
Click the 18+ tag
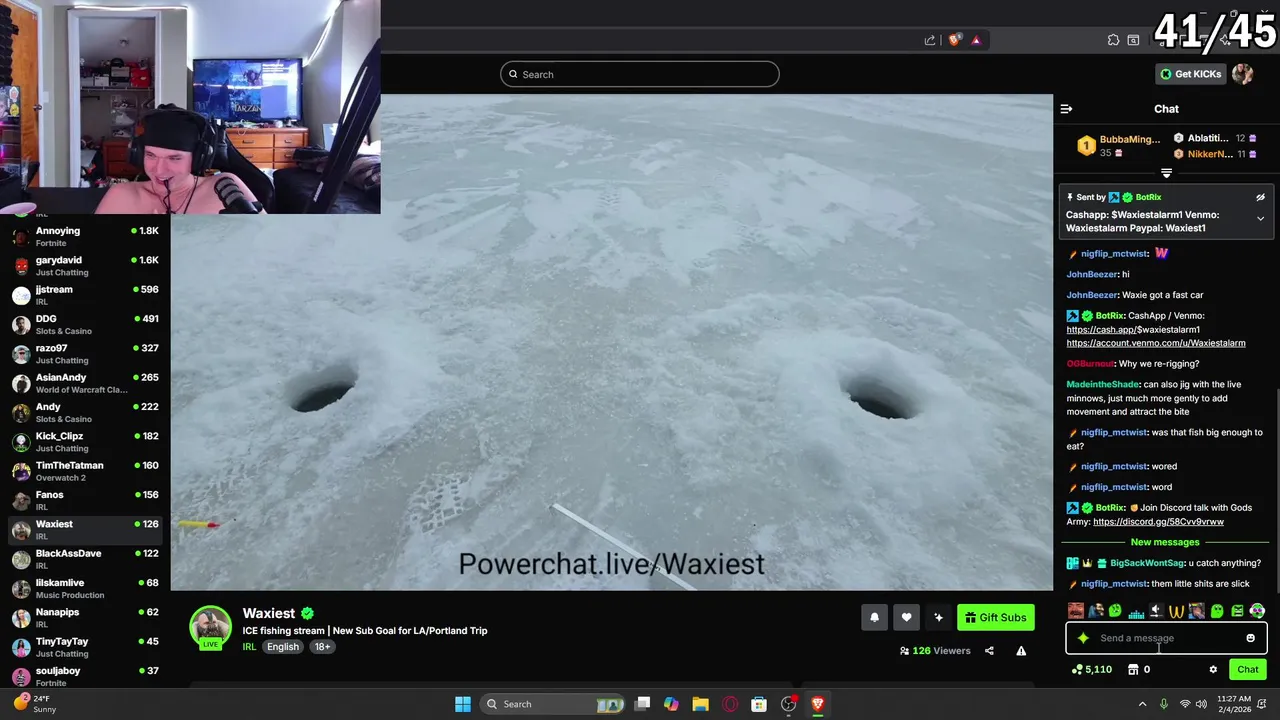pyautogui.click(x=323, y=647)
